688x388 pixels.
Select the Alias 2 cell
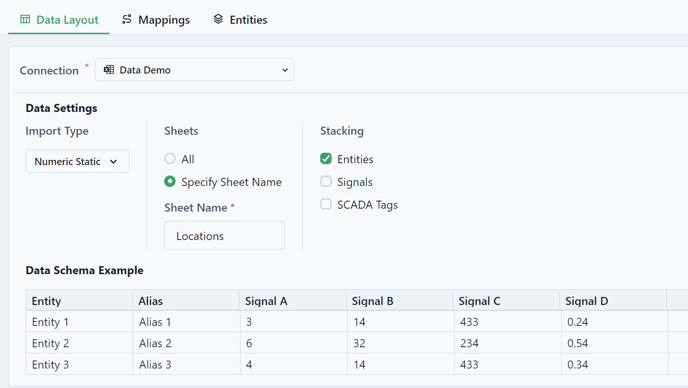[186, 343]
